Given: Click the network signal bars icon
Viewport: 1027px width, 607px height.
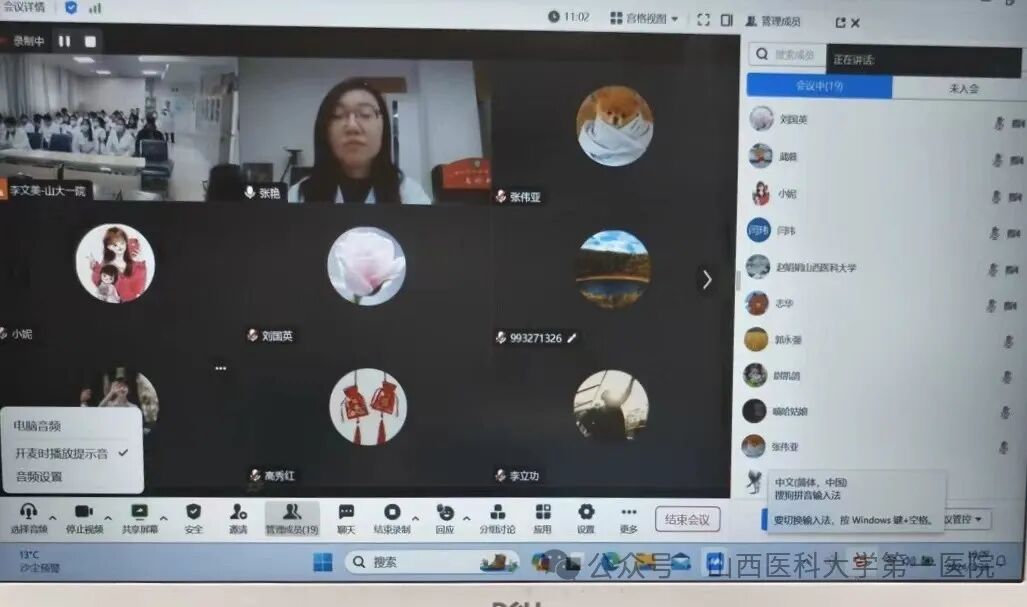Looking at the screenshot, I should coord(96,8).
